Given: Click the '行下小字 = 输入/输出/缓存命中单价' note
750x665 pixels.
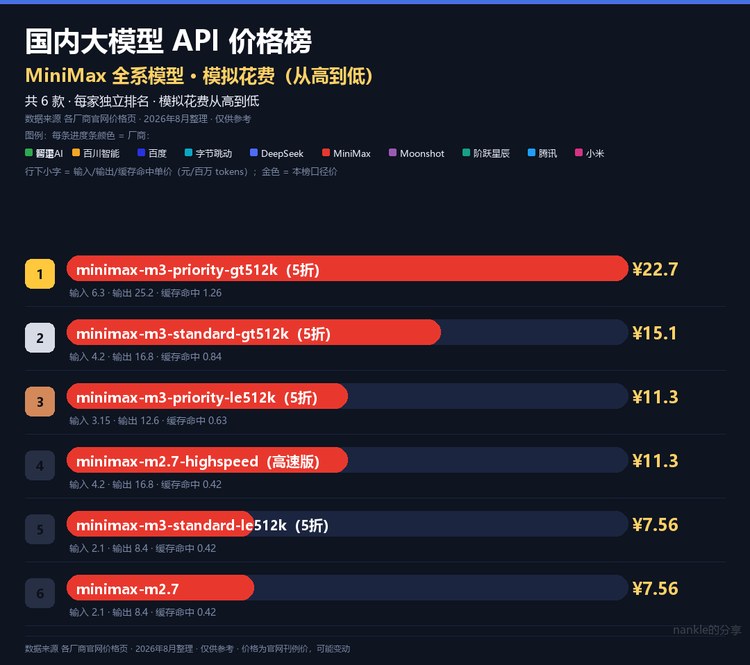Looking at the screenshot, I should click(x=181, y=171).
